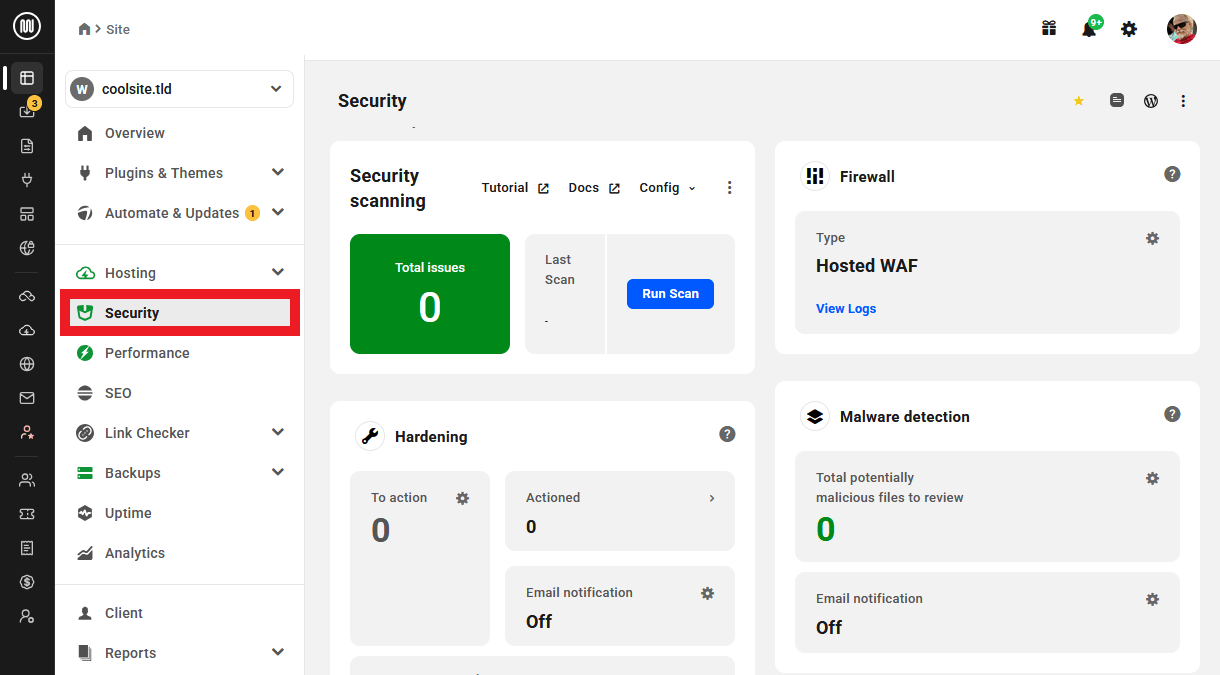Image resolution: width=1220 pixels, height=675 pixels.
Task: Click the WPMU DEV logo in the dark rail
Action: coord(27,28)
